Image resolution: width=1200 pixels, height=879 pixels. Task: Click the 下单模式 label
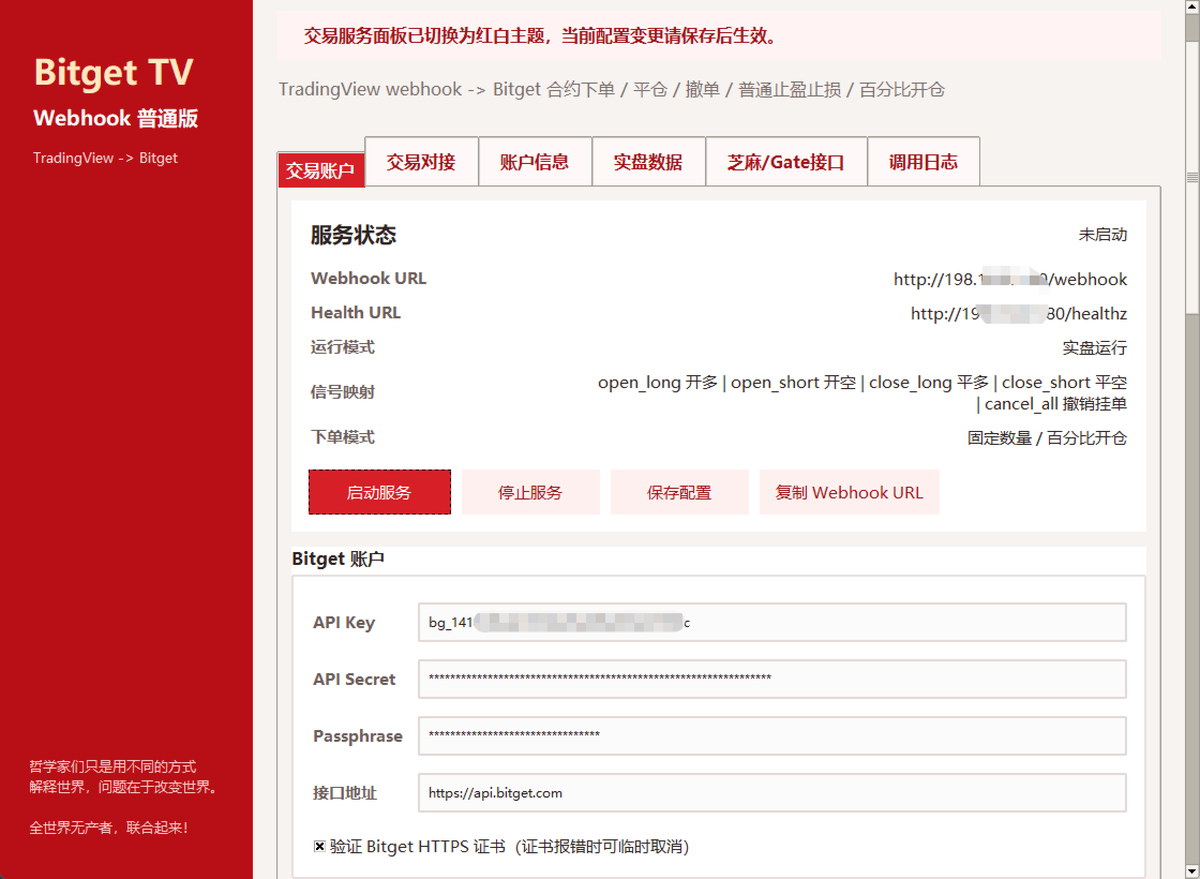(x=343, y=438)
